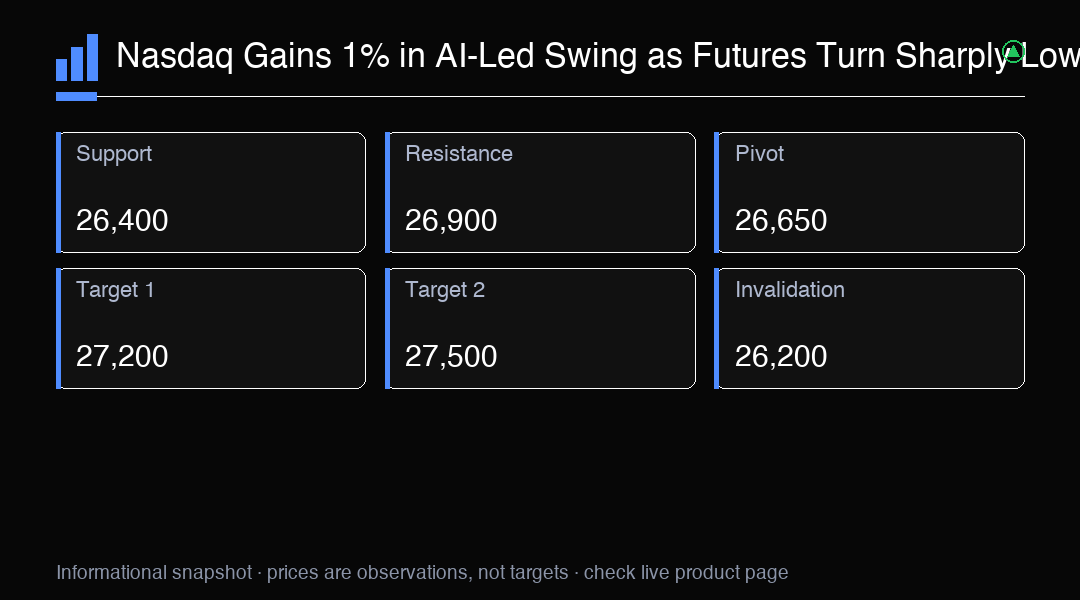Click the 27,200 target value
1080x600 pixels.
click(x=122, y=356)
